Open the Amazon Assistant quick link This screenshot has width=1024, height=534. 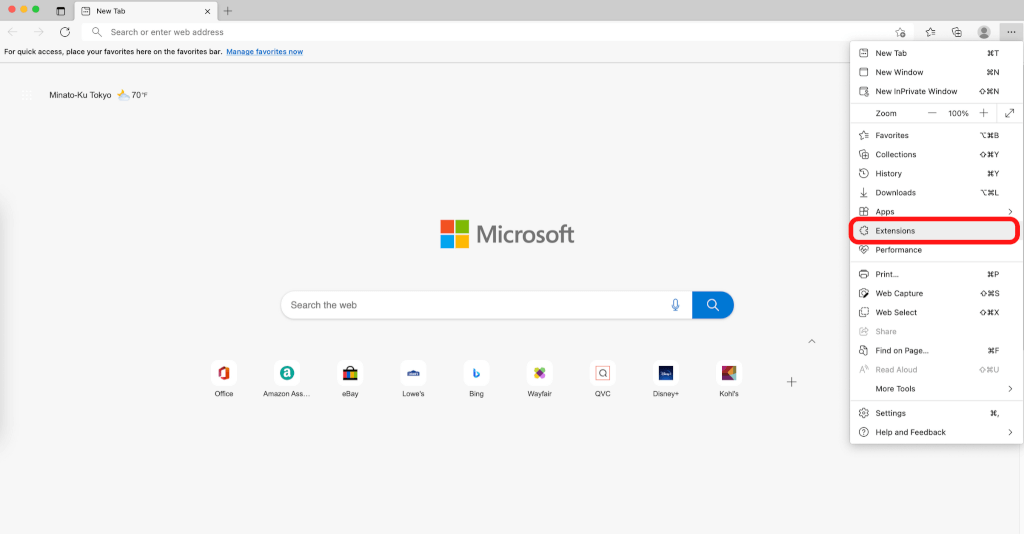287,379
